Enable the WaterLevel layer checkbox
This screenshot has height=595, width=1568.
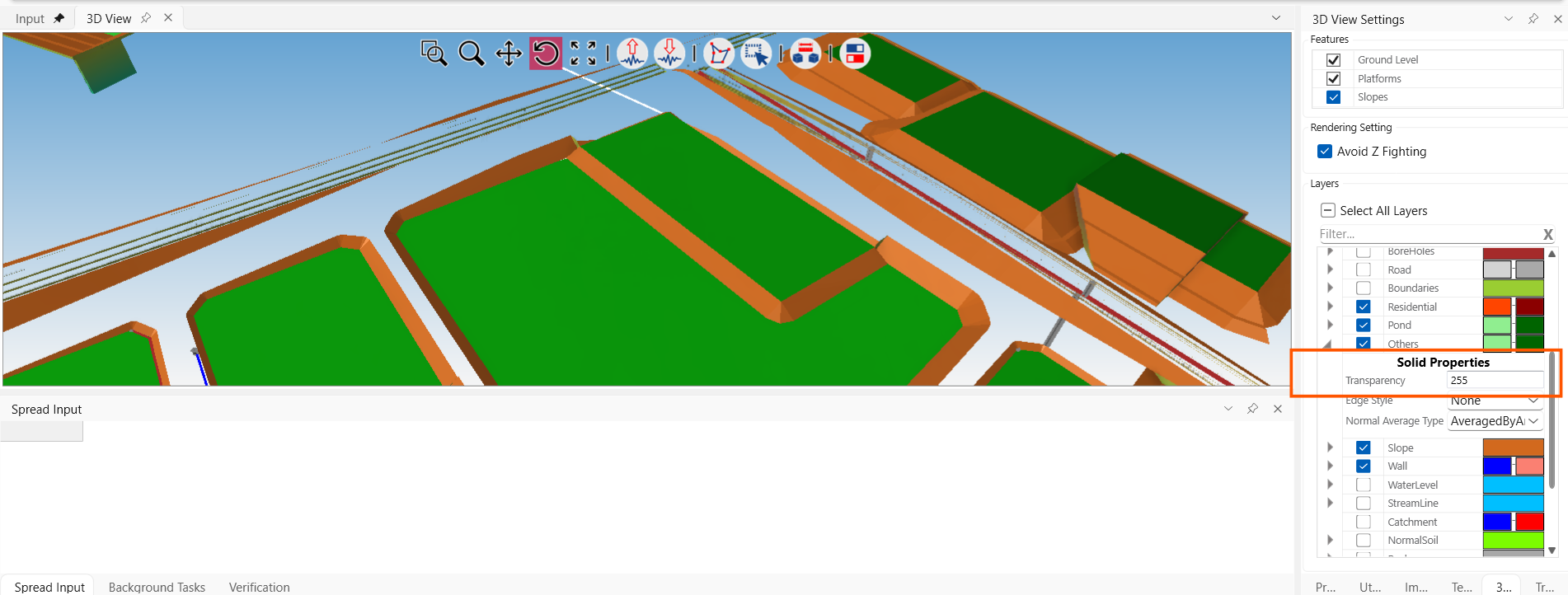(1364, 485)
